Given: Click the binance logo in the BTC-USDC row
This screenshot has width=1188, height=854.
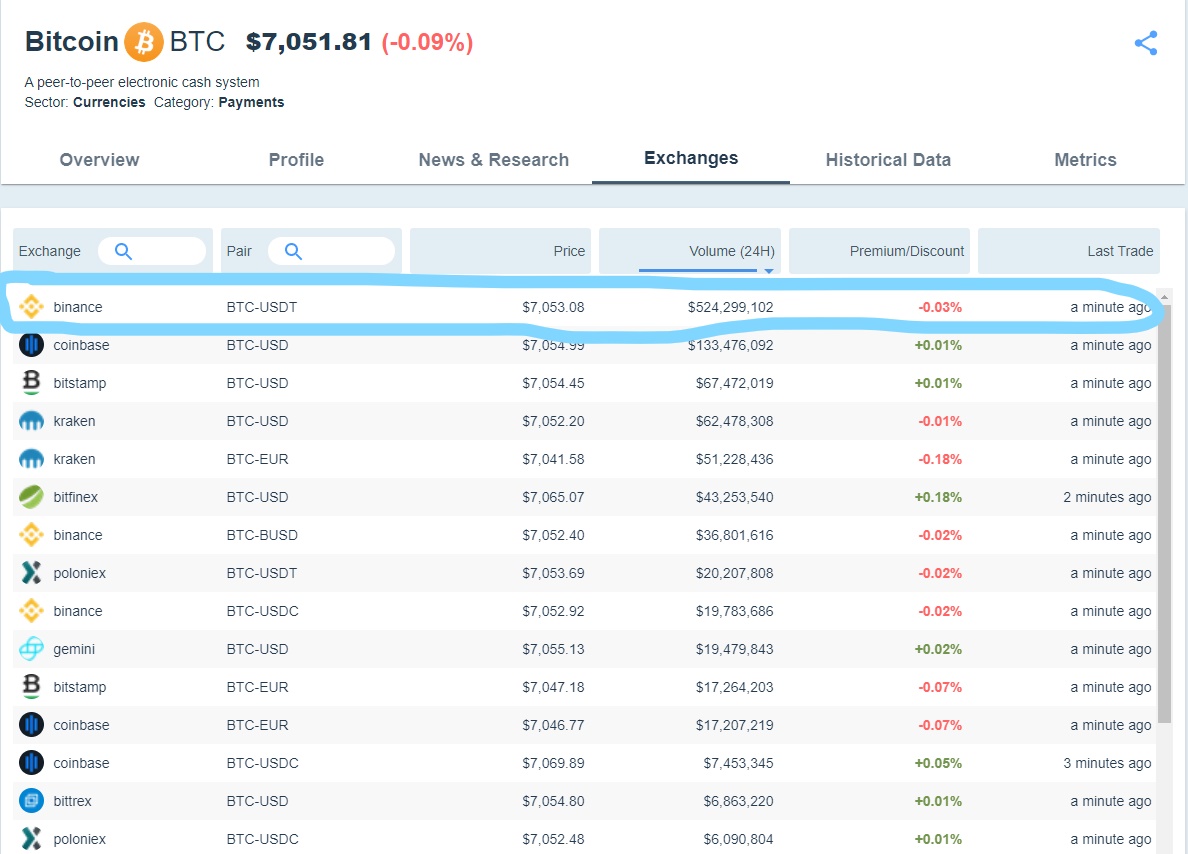Looking at the screenshot, I should pos(31,611).
